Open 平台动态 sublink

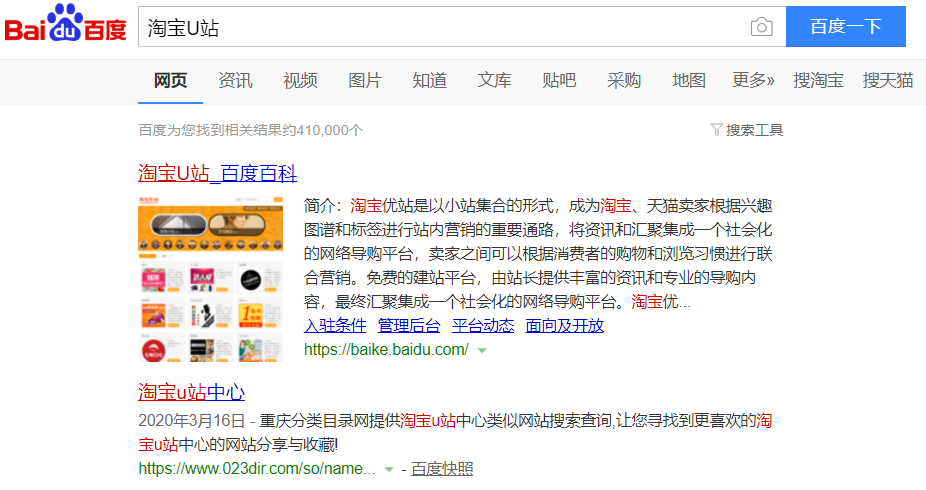tap(482, 326)
